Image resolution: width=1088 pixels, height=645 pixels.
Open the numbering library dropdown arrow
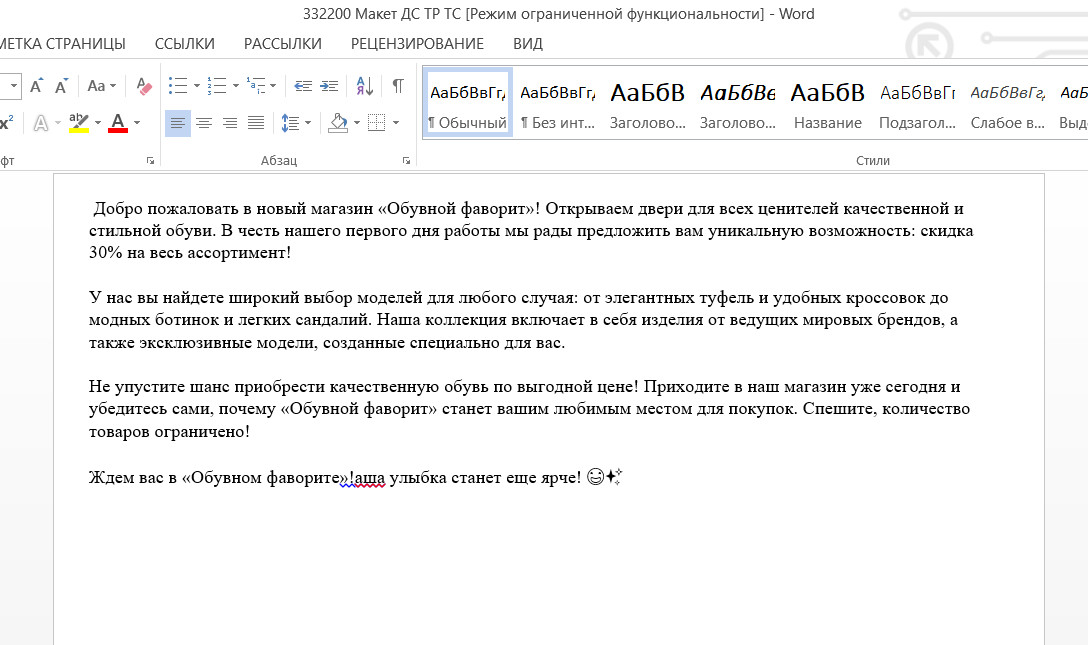tap(236, 86)
